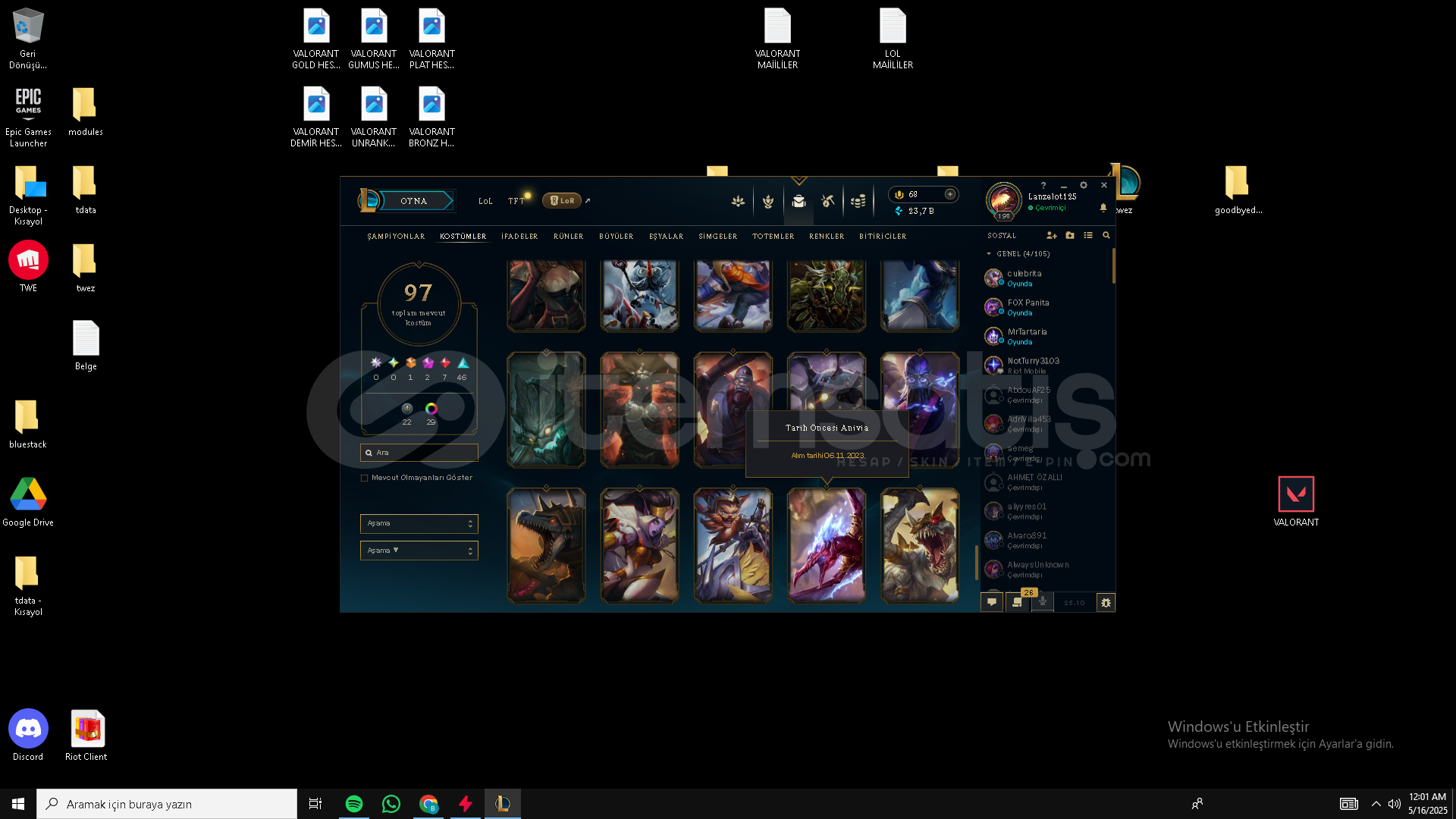Click the plus button to buy RP
The image size is (1456, 819).
(x=949, y=194)
